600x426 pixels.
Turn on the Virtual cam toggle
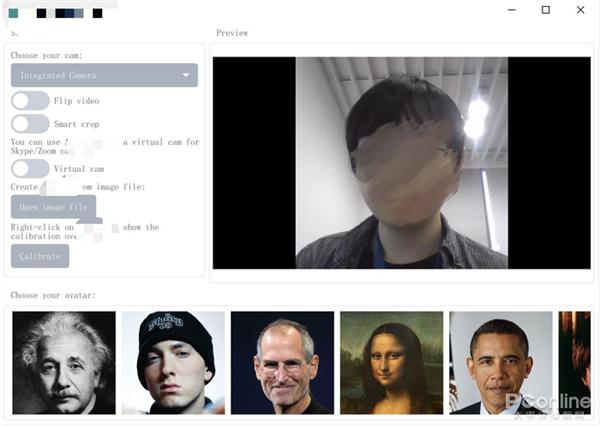pos(30,169)
